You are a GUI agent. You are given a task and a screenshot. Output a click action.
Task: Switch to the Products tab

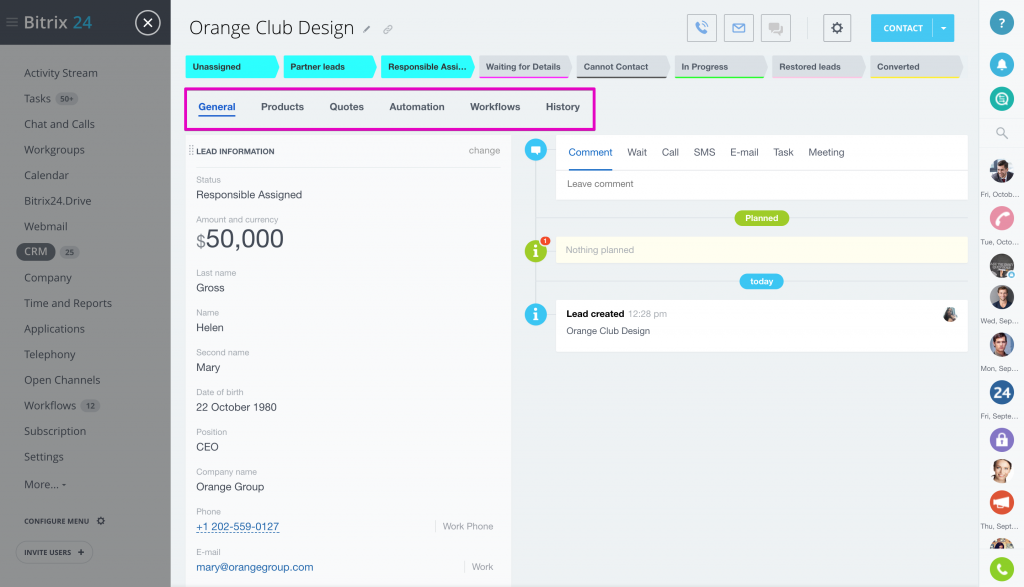(x=282, y=107)
